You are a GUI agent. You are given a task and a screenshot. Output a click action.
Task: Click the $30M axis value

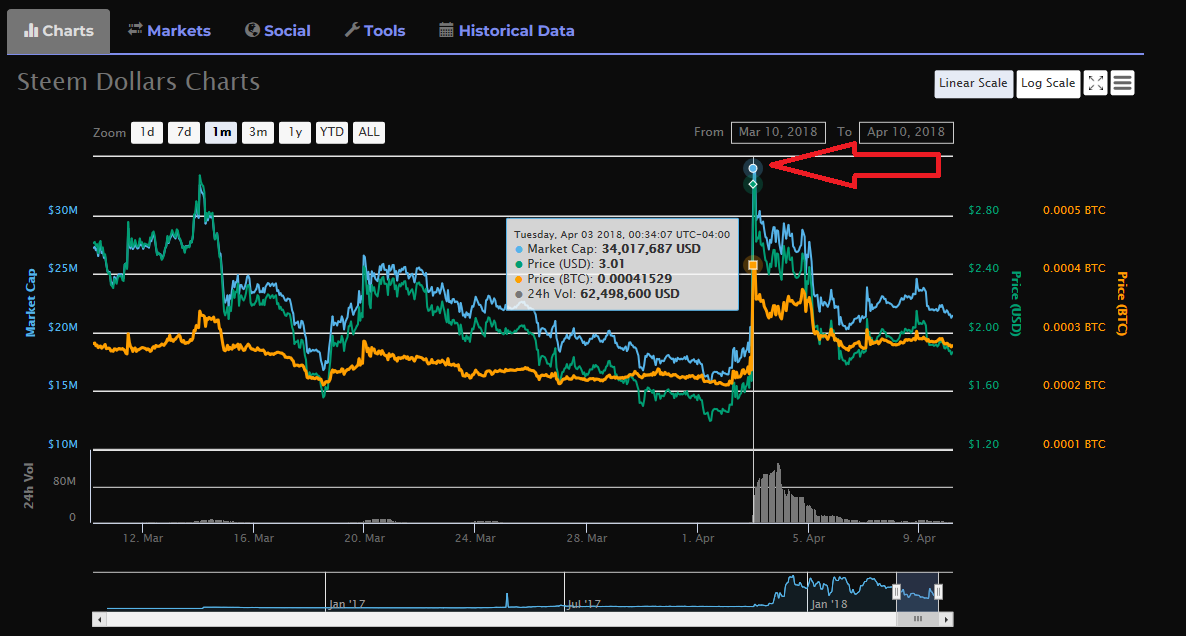tap(63, 210)
